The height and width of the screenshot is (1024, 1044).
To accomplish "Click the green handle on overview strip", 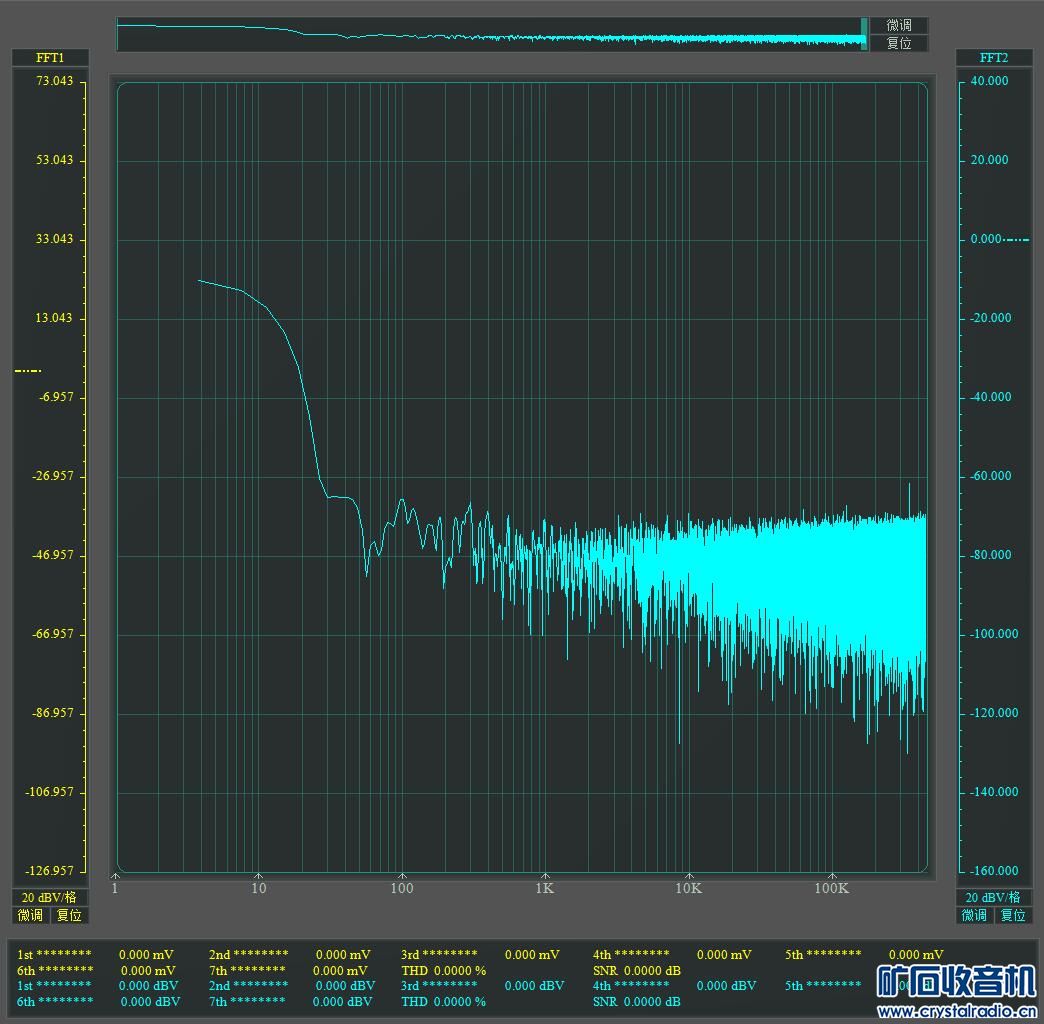I will pyautogui.click(x=864, y=33).
